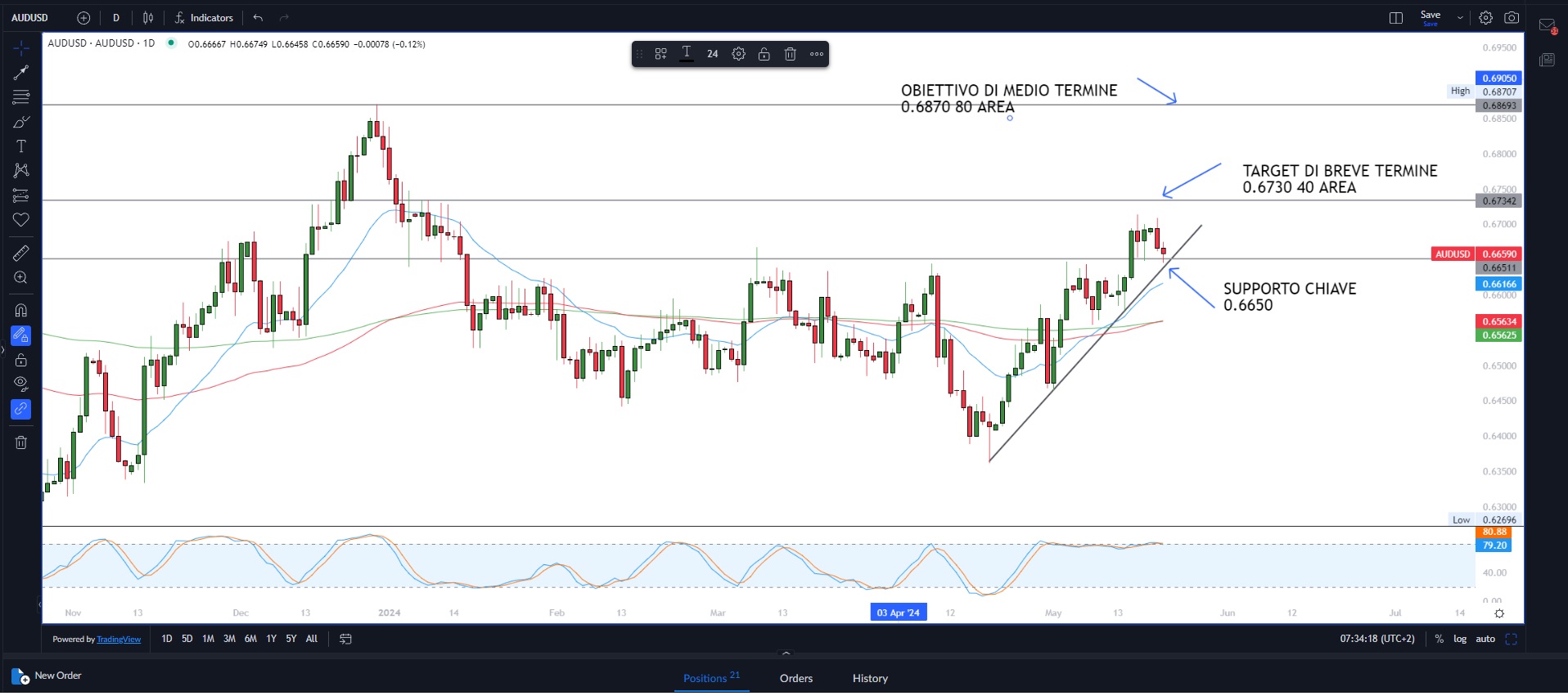Viewport: 1568px width, 696px height.
Task: Choose the Fibonacci retracement tool
Action: (x=21, y=97)
